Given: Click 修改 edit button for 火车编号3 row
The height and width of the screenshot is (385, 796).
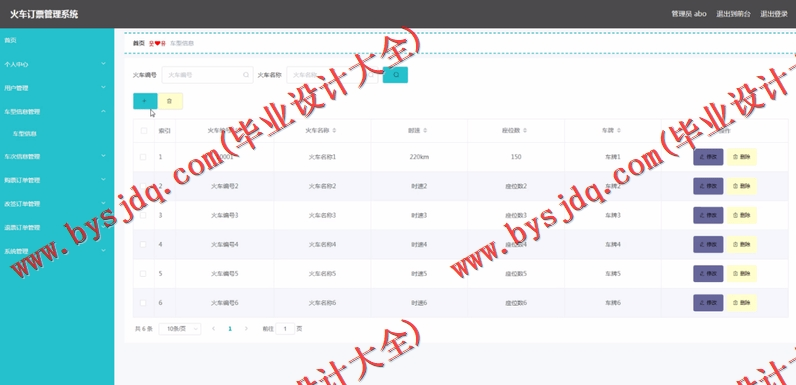Looking at the screenshot, I should (708, 215).
